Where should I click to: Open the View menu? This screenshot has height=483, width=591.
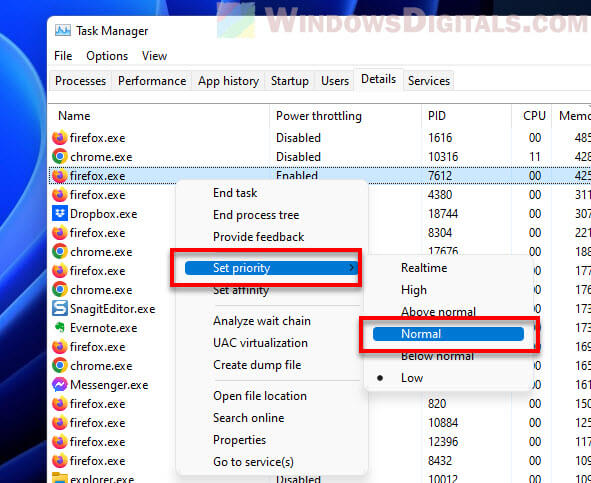pos(155,56)
